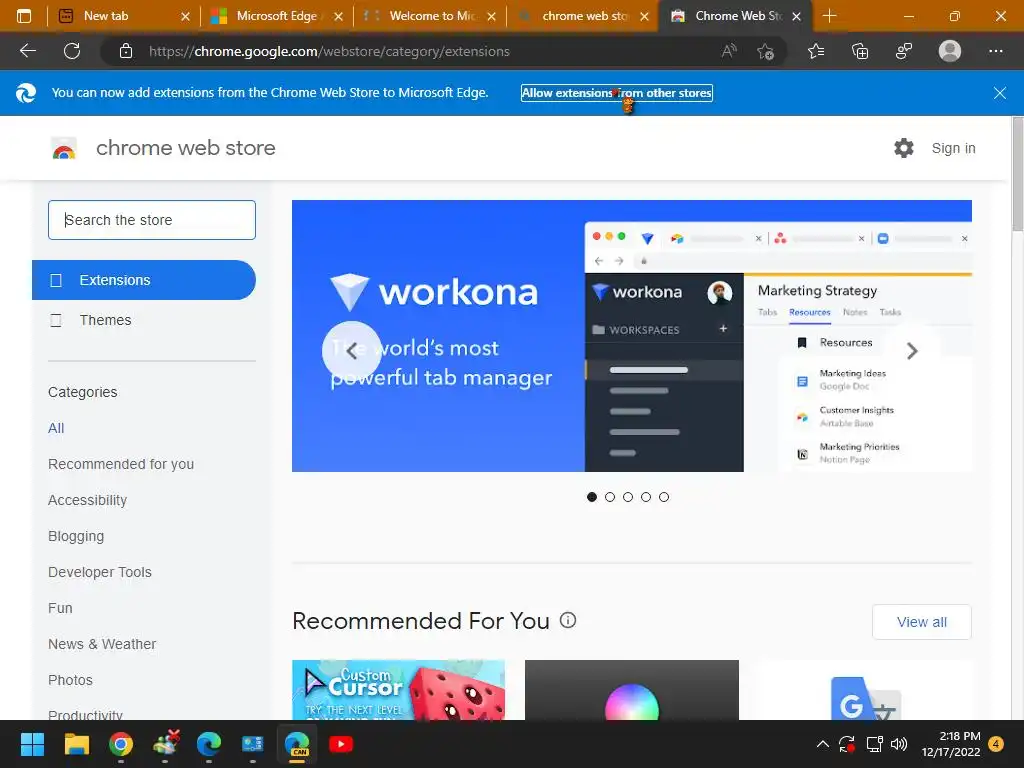Launch Google Chrome from taskbar
This screenshot has height=768, width=1024.
point(121,744)
